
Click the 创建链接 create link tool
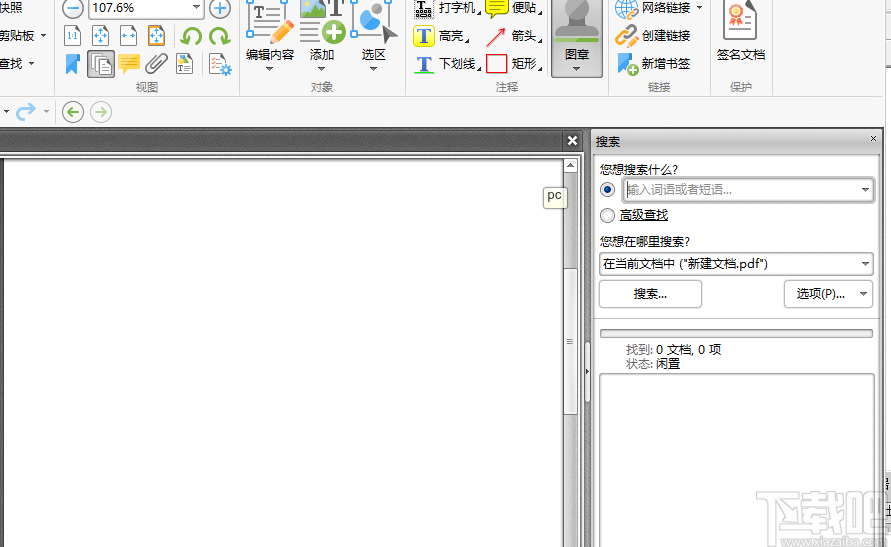[x=653, y=36]
